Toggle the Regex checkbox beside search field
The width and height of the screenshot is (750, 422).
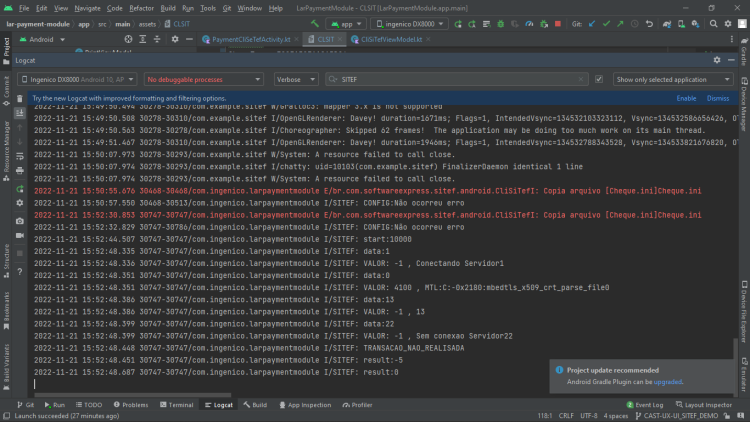598,79
